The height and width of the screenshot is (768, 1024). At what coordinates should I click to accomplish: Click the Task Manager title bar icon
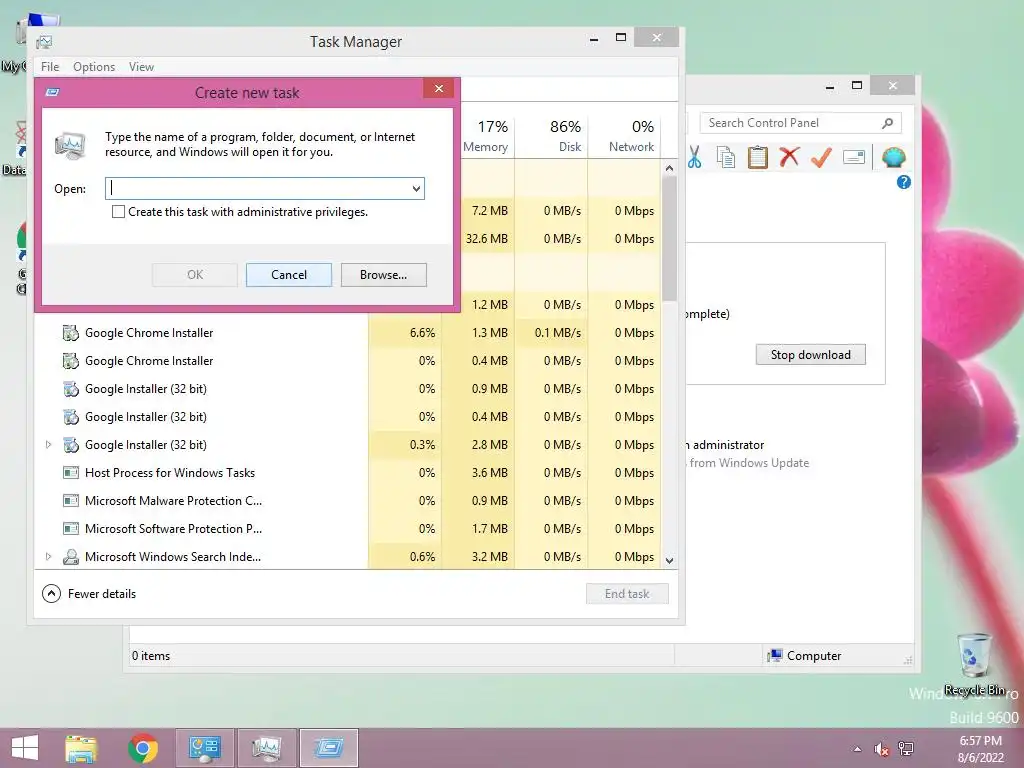[x=44, y=42]
